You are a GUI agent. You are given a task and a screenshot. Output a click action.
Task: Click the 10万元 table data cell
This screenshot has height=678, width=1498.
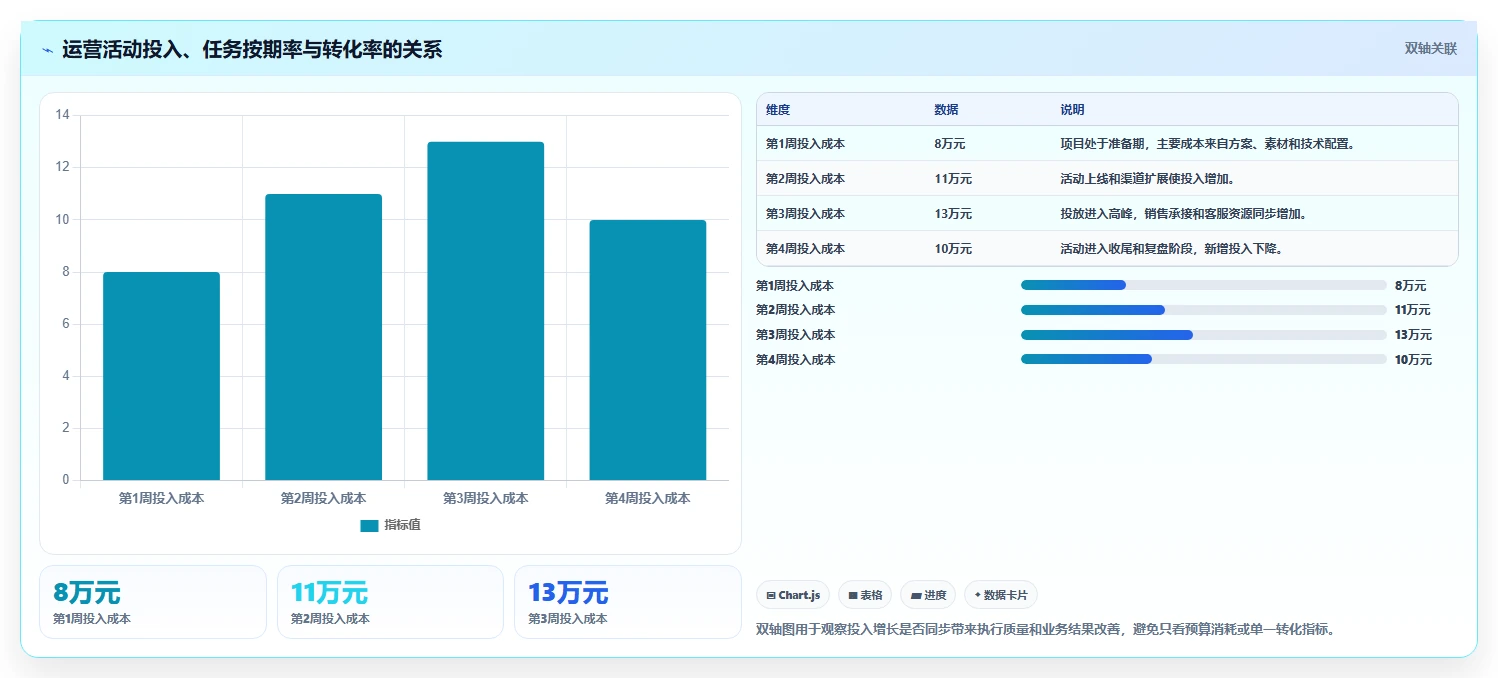953,249
